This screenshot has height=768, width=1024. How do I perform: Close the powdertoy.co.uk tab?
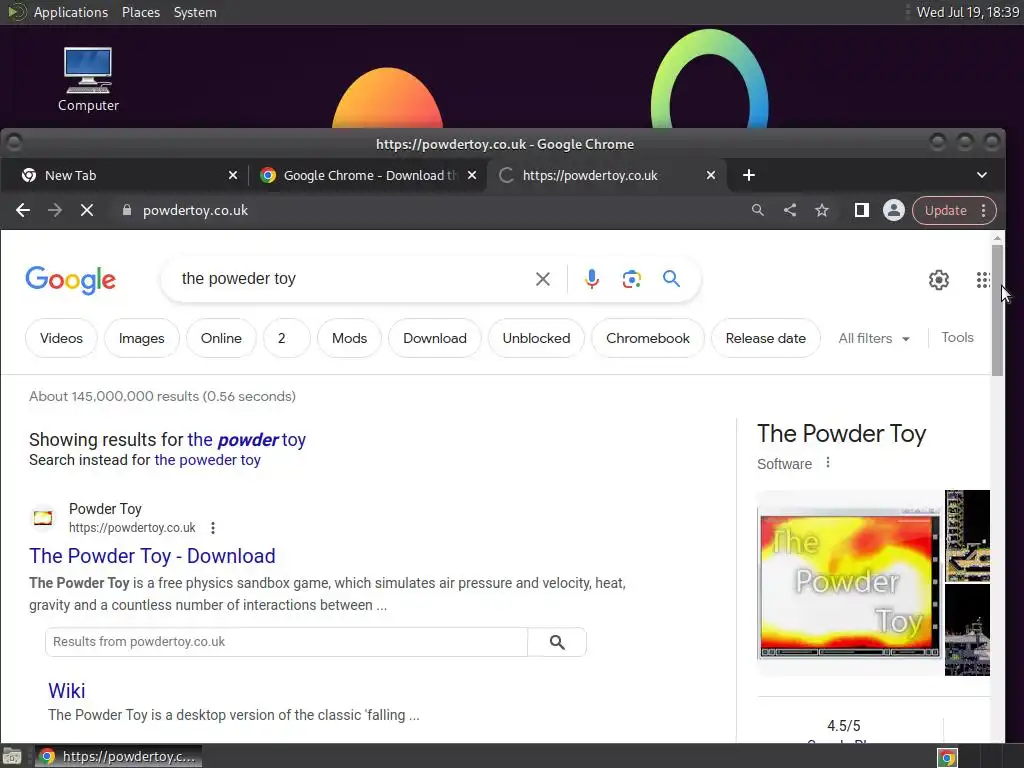[711, 175]
